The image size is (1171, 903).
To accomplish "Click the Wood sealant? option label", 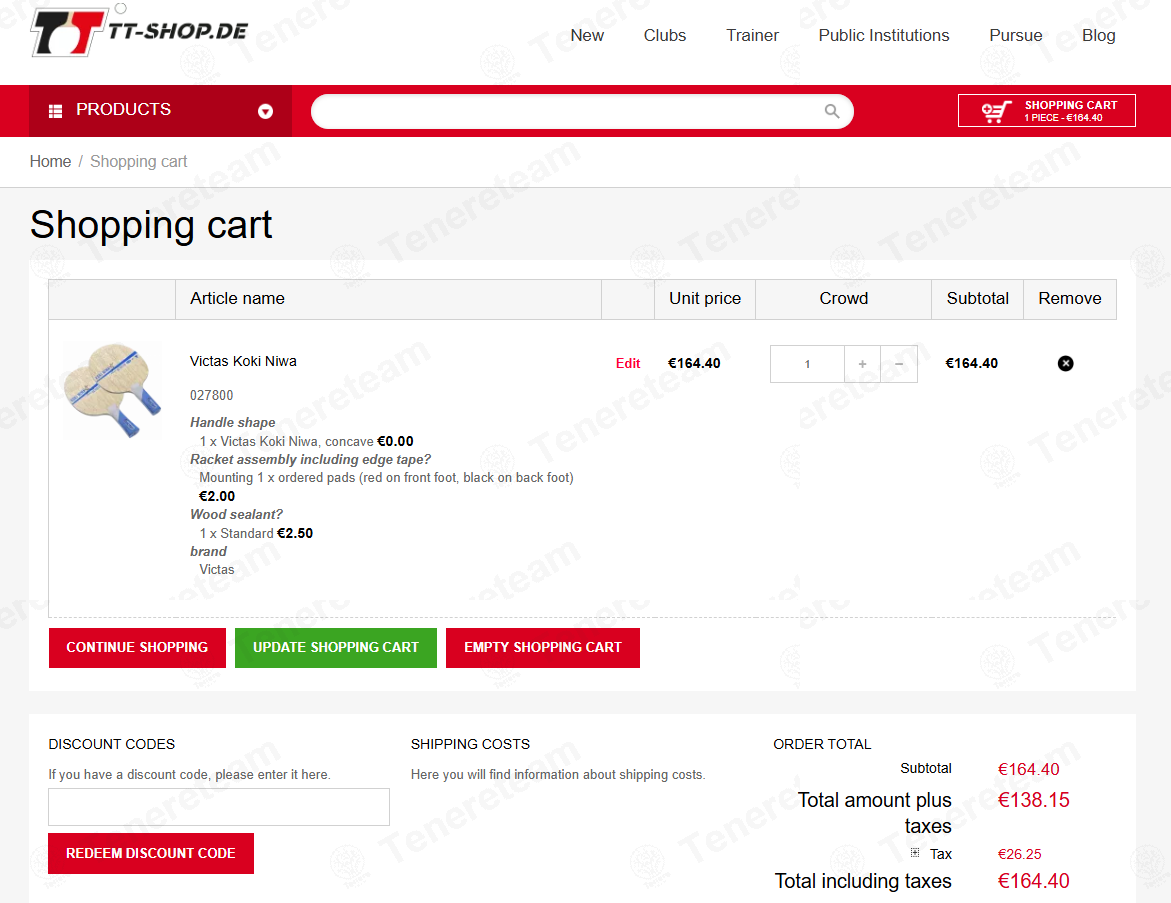I will pos(236,515).
